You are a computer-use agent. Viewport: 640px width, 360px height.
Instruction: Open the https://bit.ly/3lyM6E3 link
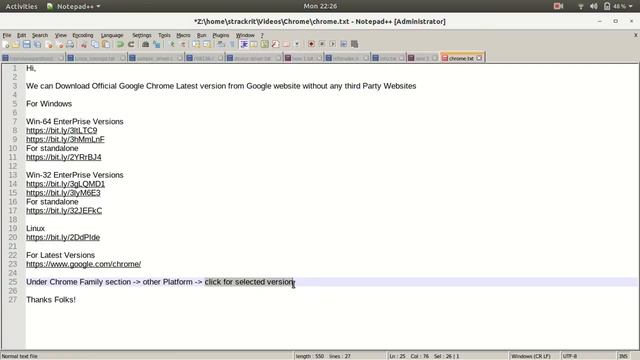[63, 193]
